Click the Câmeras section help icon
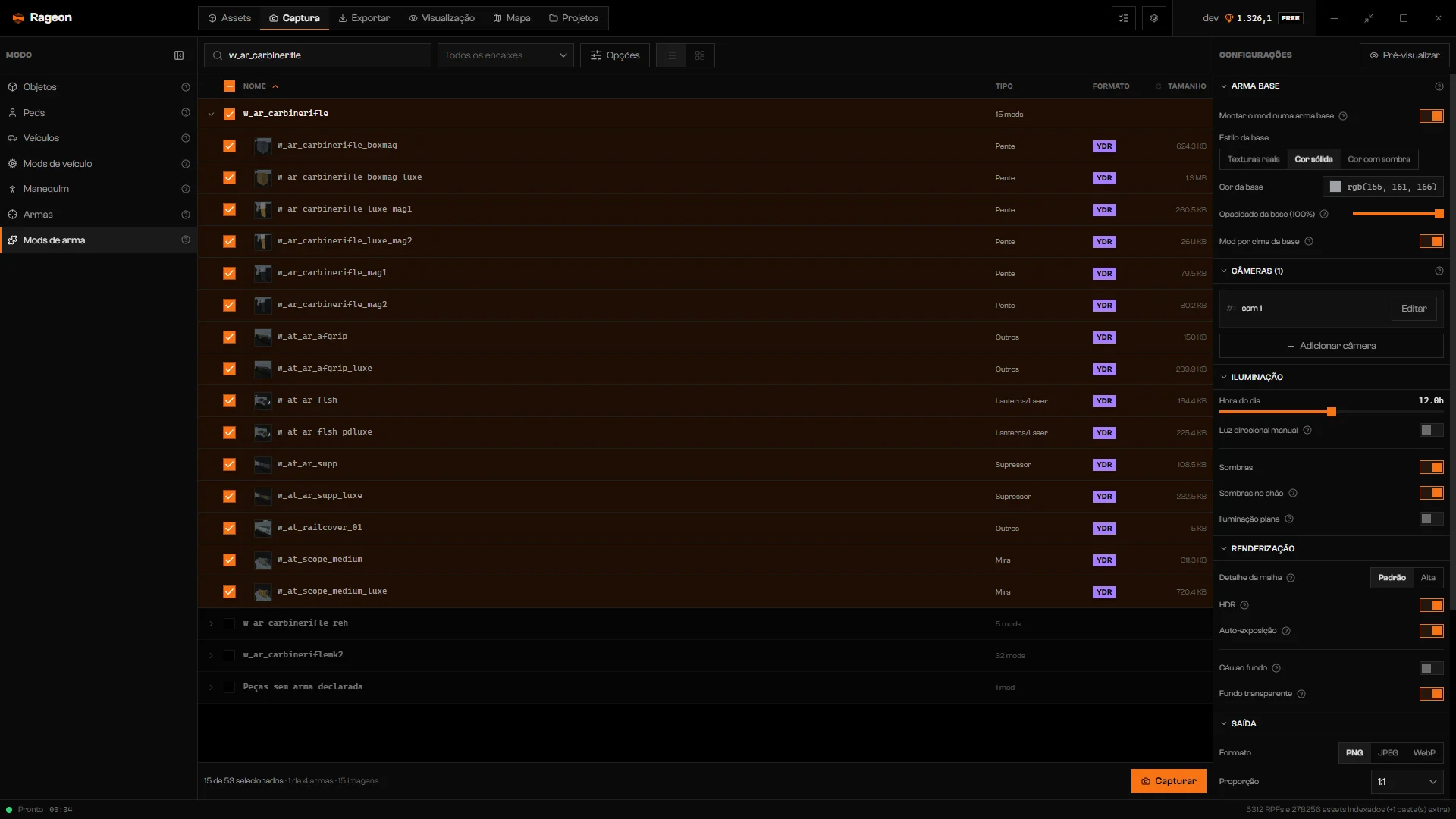 1439,271
